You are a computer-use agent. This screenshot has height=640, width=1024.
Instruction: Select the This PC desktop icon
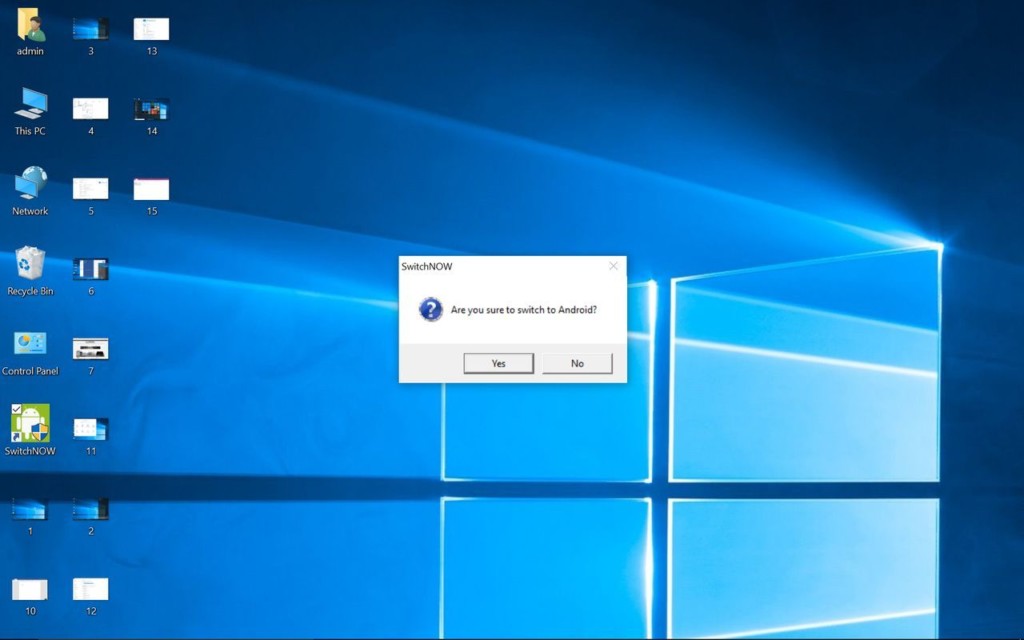point(30,105)
